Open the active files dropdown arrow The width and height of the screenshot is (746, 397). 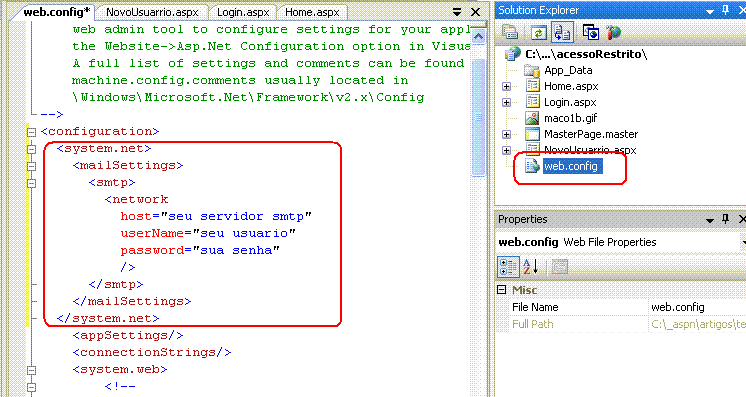[x=457, y=12]
